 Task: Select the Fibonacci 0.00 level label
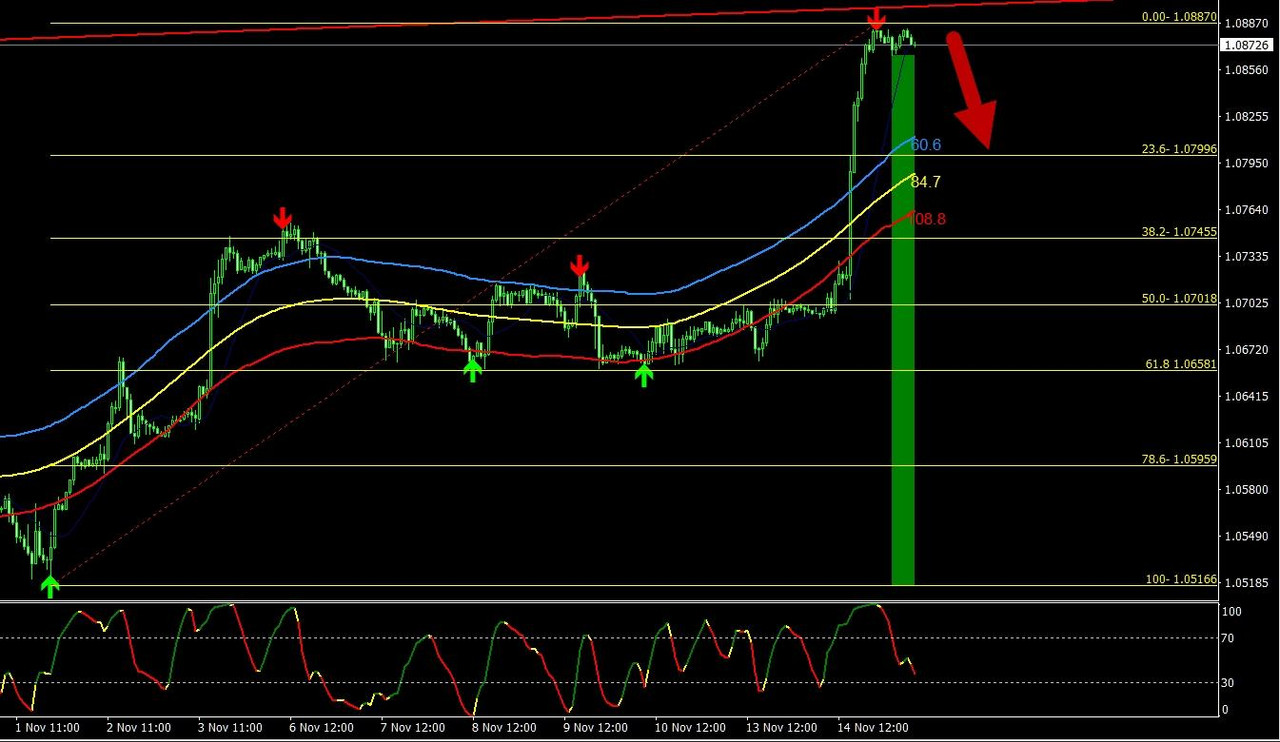1179,17
